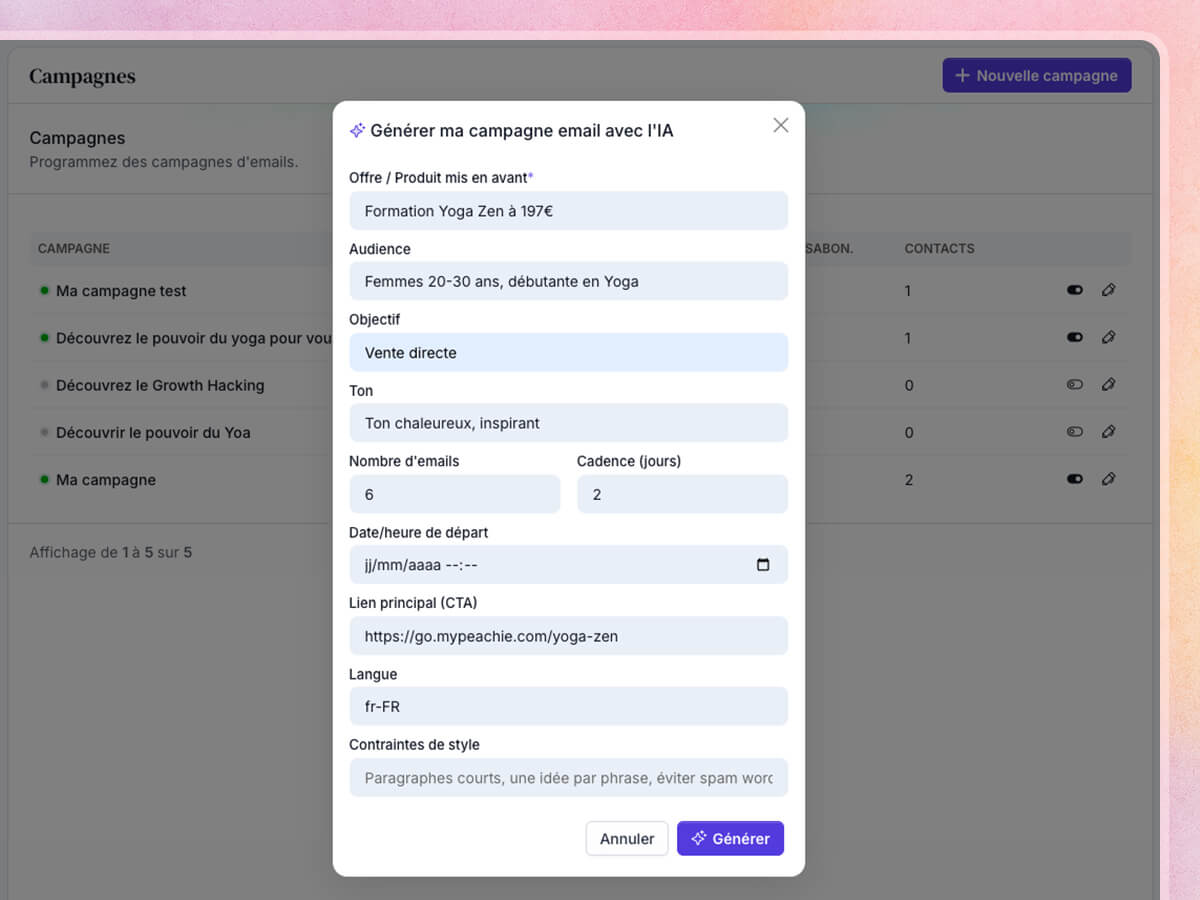1200x900 pixels.
Task: Click the Lien principal CTA URL field
Action: pos(568,635)
